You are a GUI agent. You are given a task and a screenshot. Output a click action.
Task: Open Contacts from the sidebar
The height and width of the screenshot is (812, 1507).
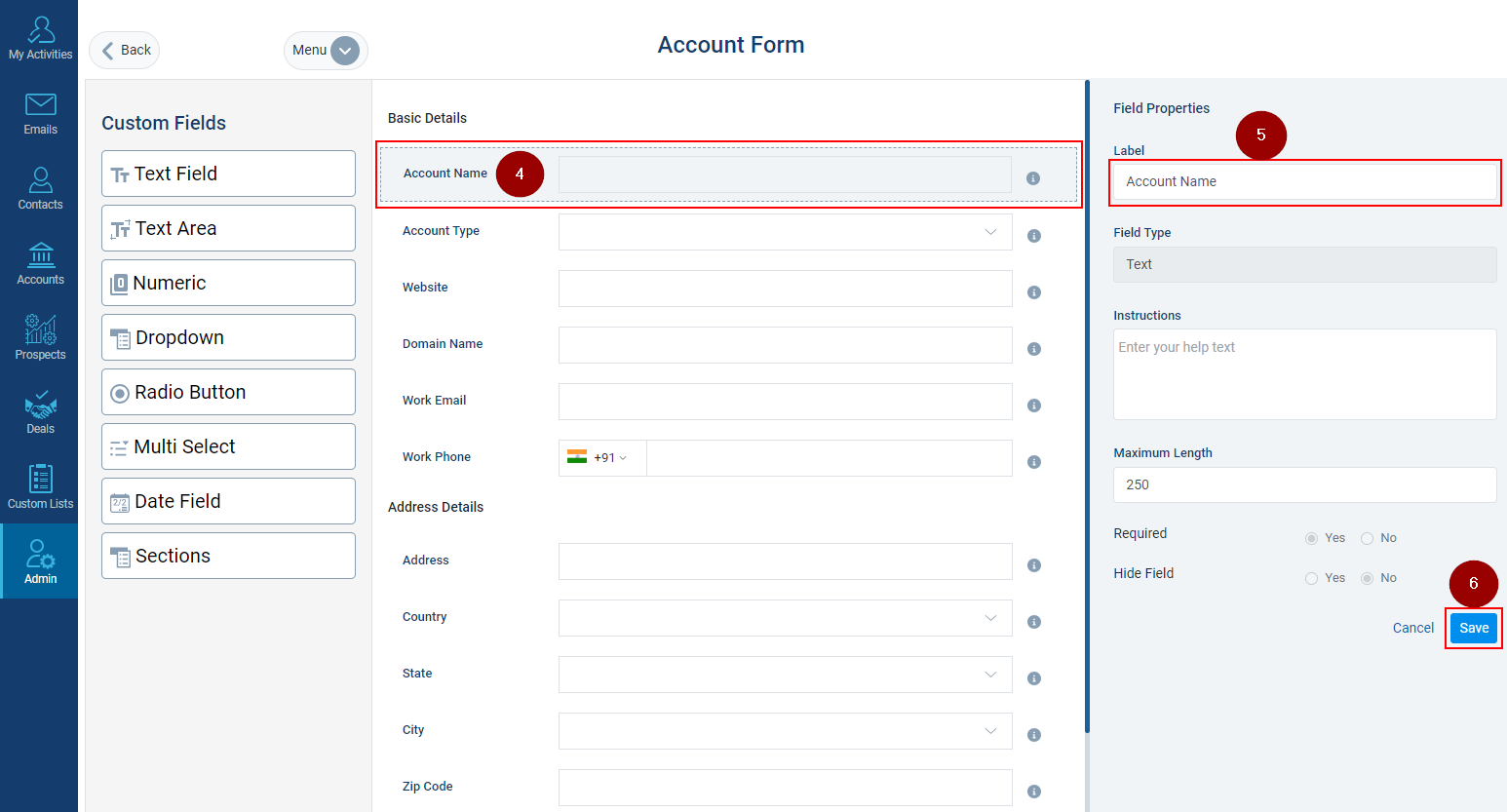(x=40, y=189)
